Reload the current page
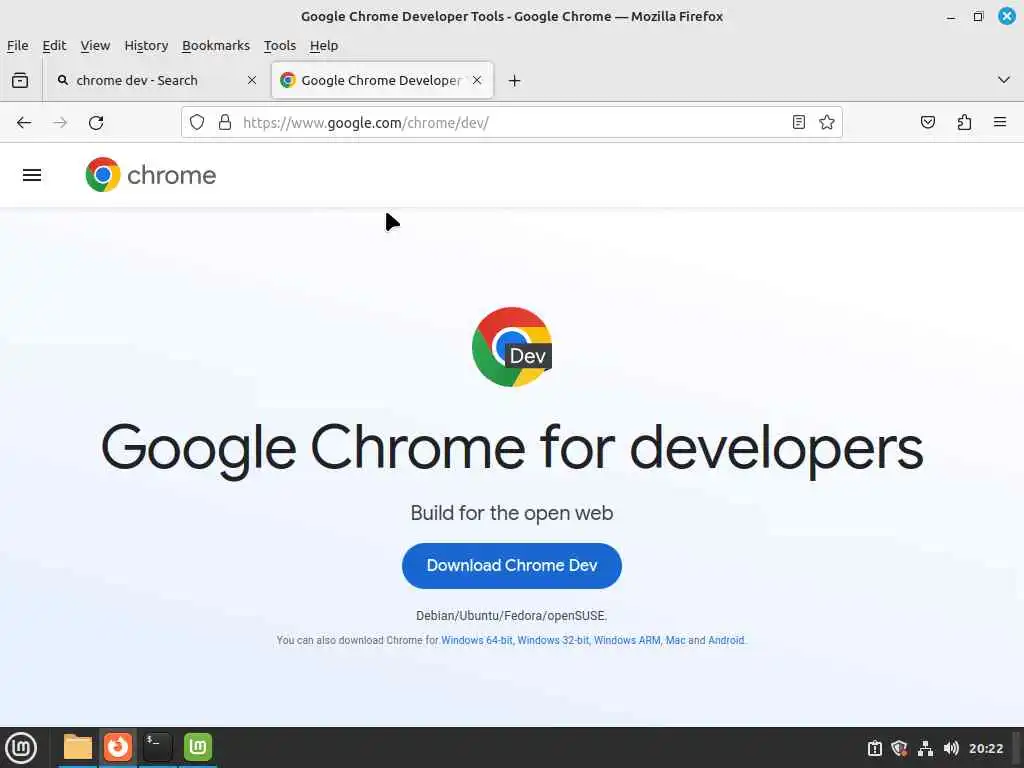The height and width of the screenshot is (768, 1024). click(96, 123)
